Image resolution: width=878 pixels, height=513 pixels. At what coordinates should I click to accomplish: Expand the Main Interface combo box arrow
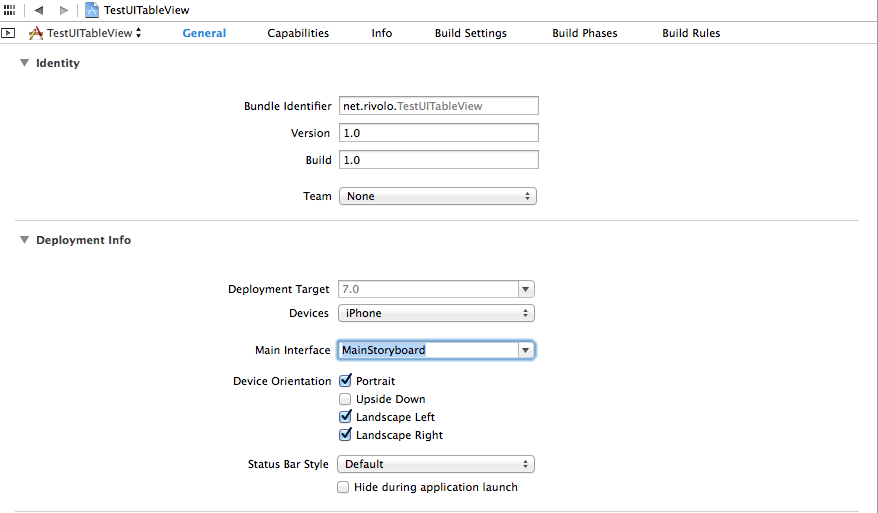[526, 350]
